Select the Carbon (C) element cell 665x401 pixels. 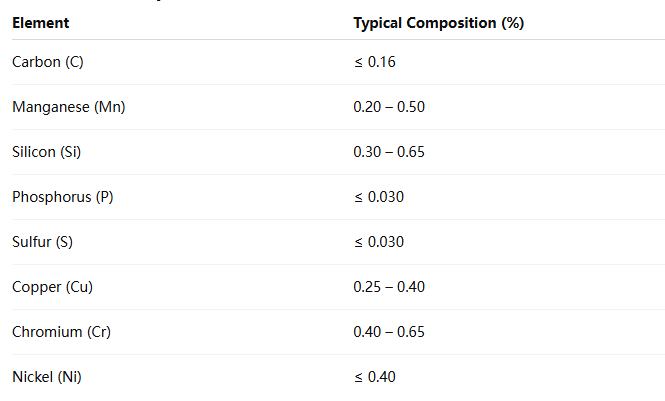(47, 62)
